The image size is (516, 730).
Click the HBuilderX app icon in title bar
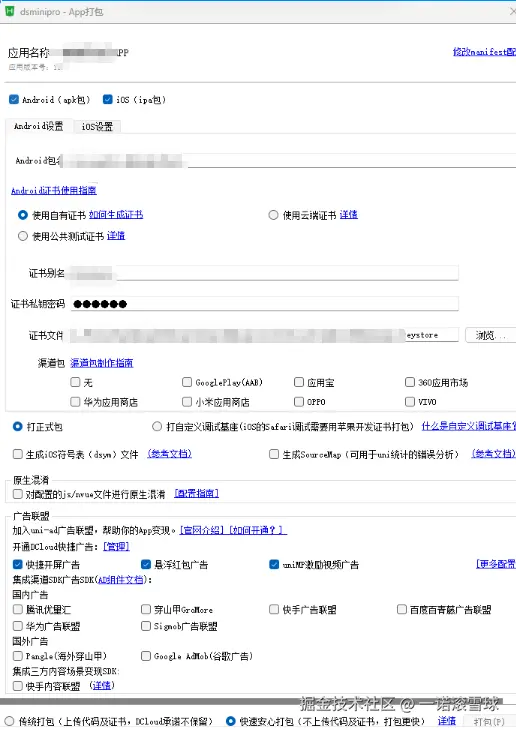[9, 11]
